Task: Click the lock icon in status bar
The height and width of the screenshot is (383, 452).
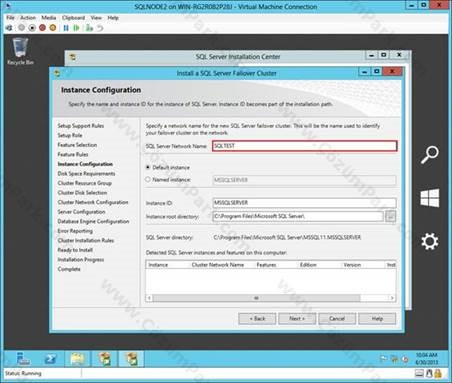Action: tap(438, 374)
